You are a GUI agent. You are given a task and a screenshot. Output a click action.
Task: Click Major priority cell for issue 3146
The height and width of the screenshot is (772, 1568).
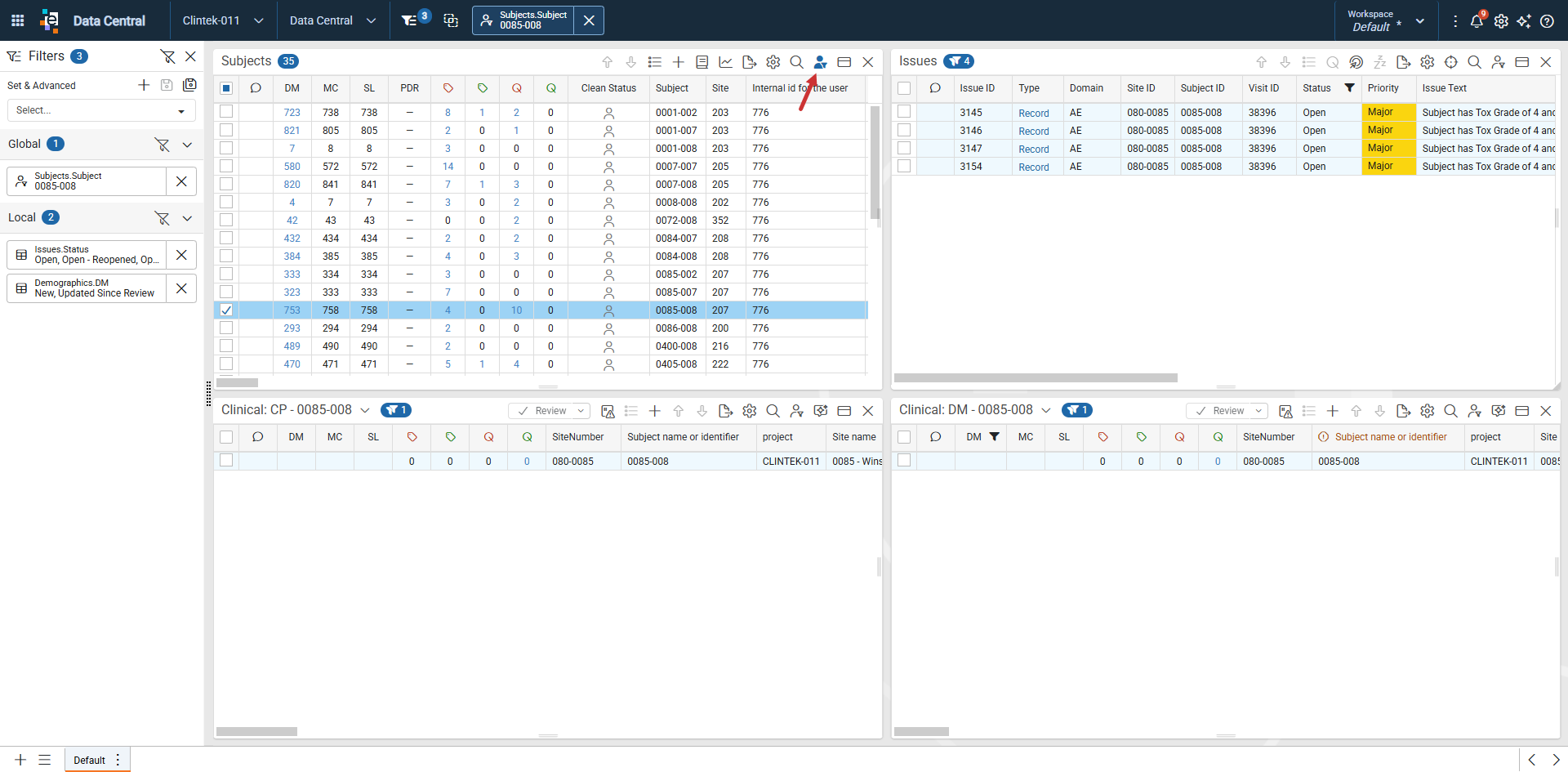point(1388,130)
